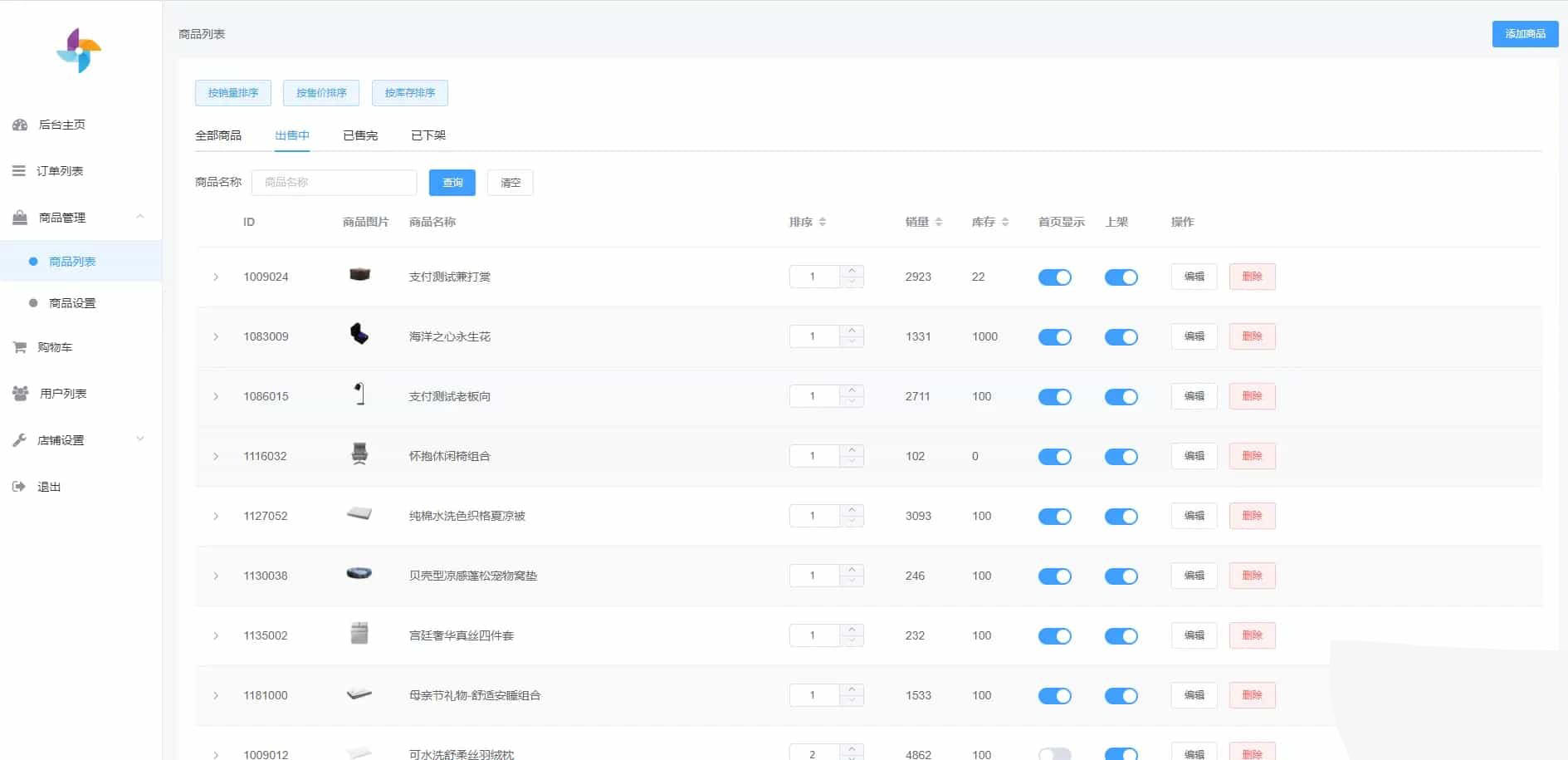
Task: Delete product 母亲节礼物-舒适安睡组合
Action: click(x=1252, y=695)
